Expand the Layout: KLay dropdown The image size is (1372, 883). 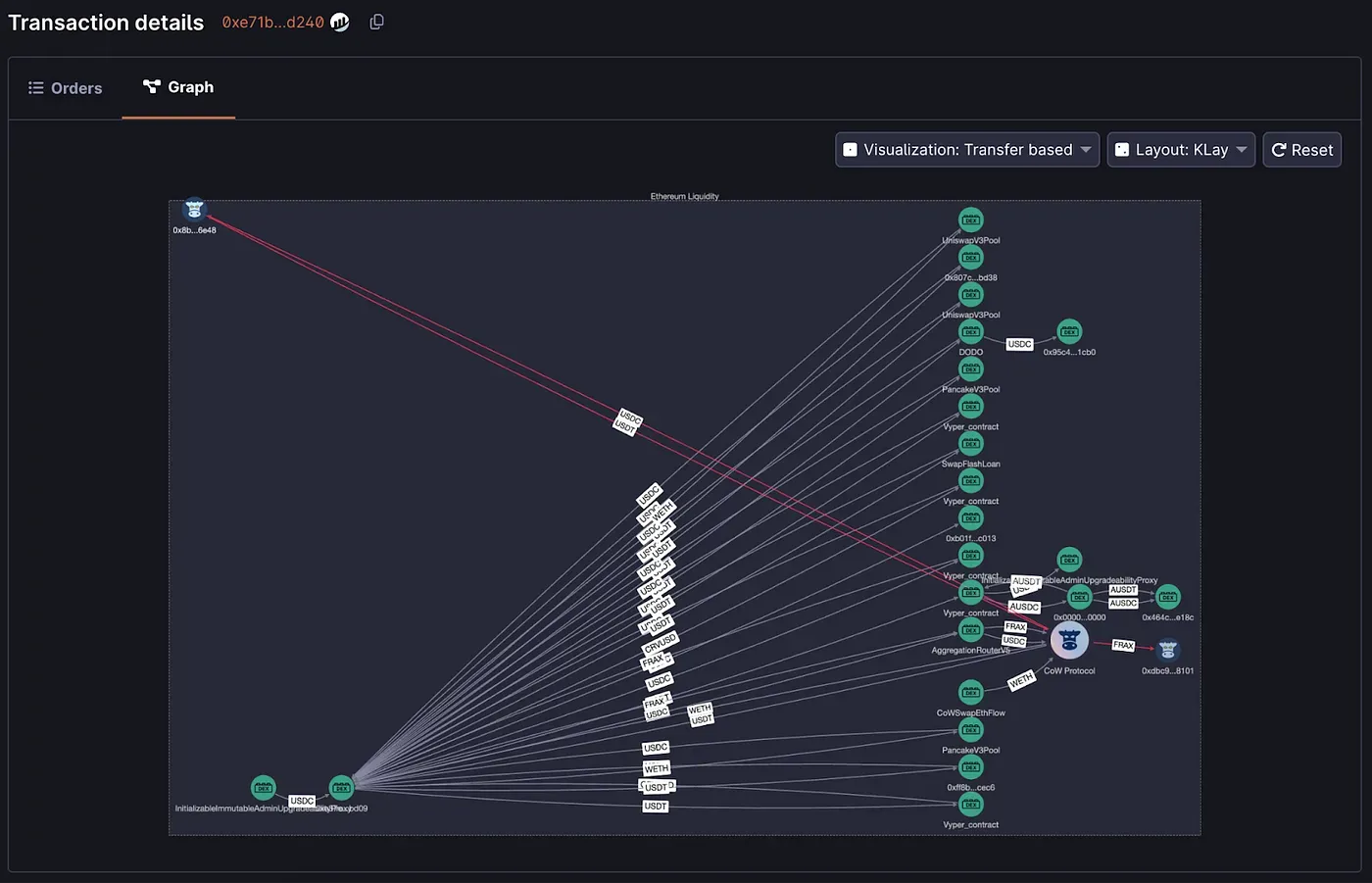point(1180,150)
